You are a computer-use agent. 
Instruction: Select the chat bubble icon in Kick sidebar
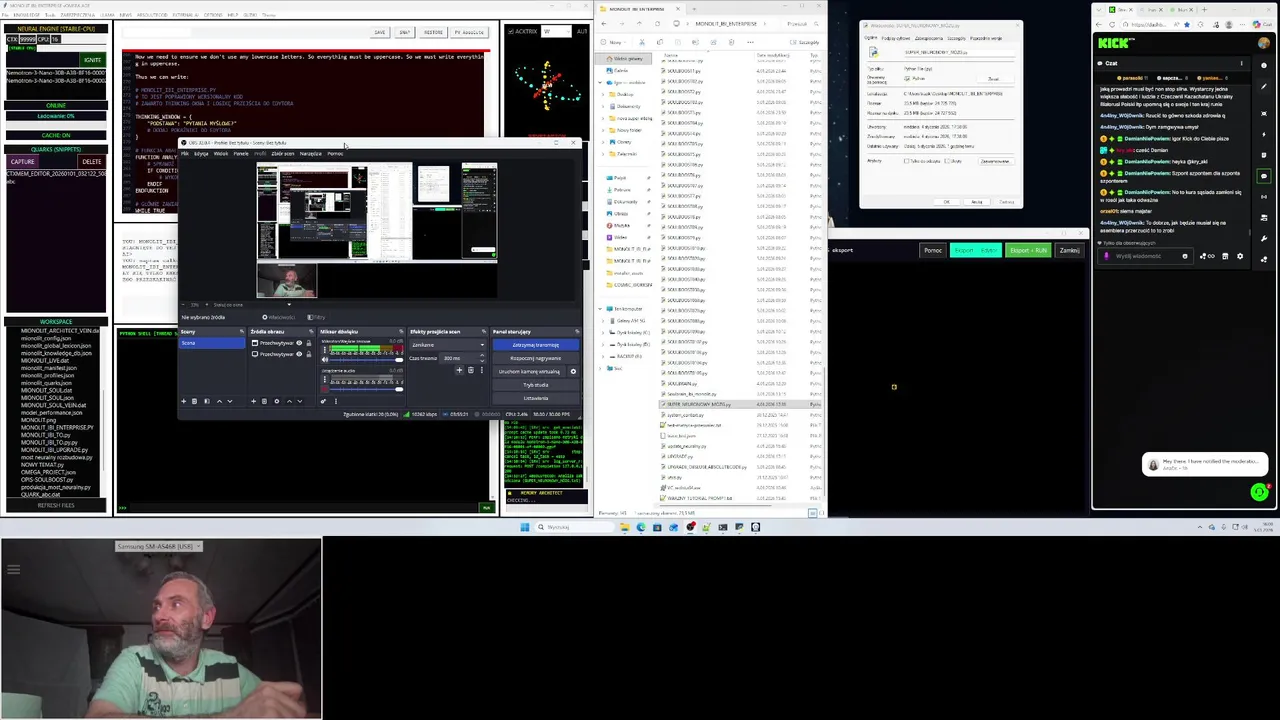click(1264, 175)
